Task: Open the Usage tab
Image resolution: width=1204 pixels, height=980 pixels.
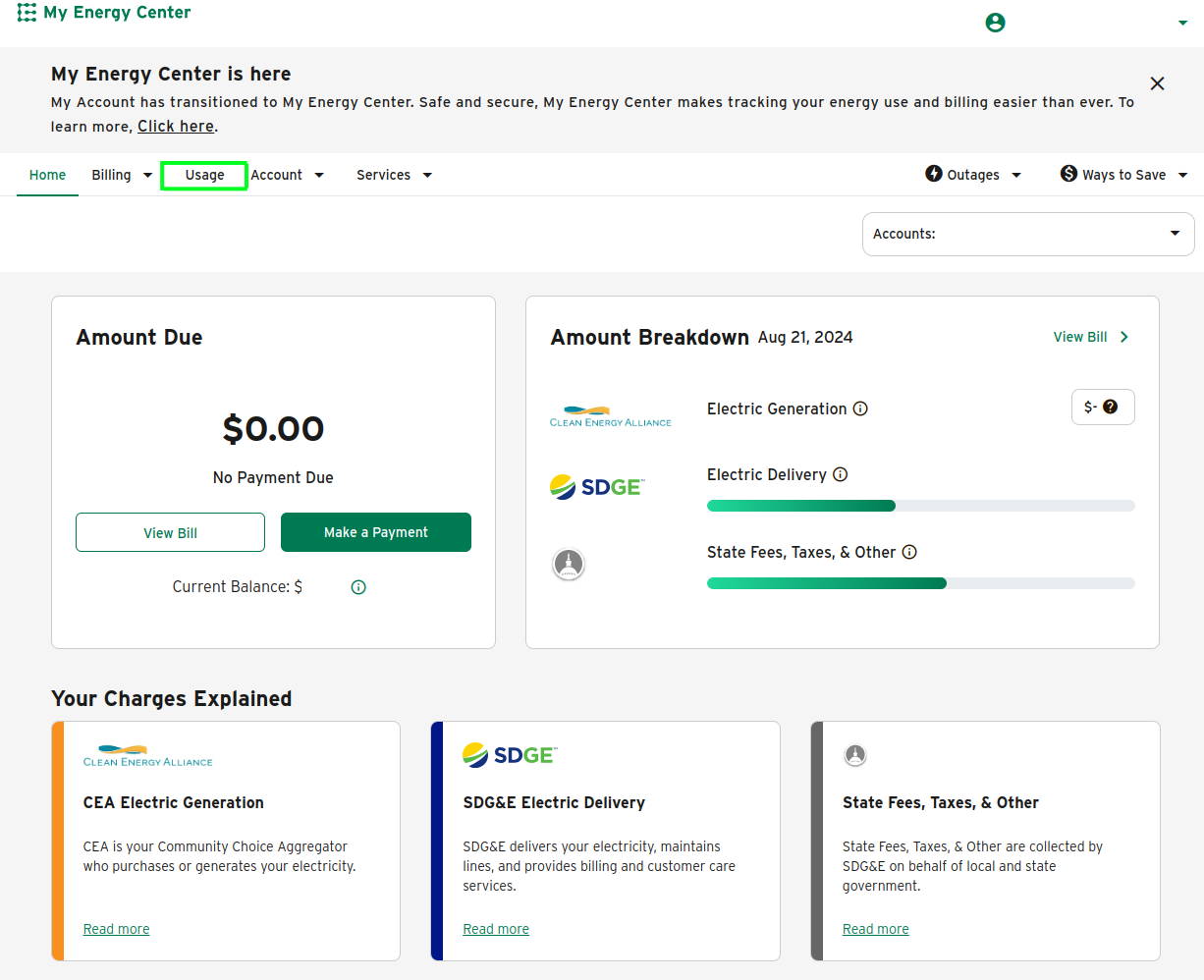Action: click(204, 175)
